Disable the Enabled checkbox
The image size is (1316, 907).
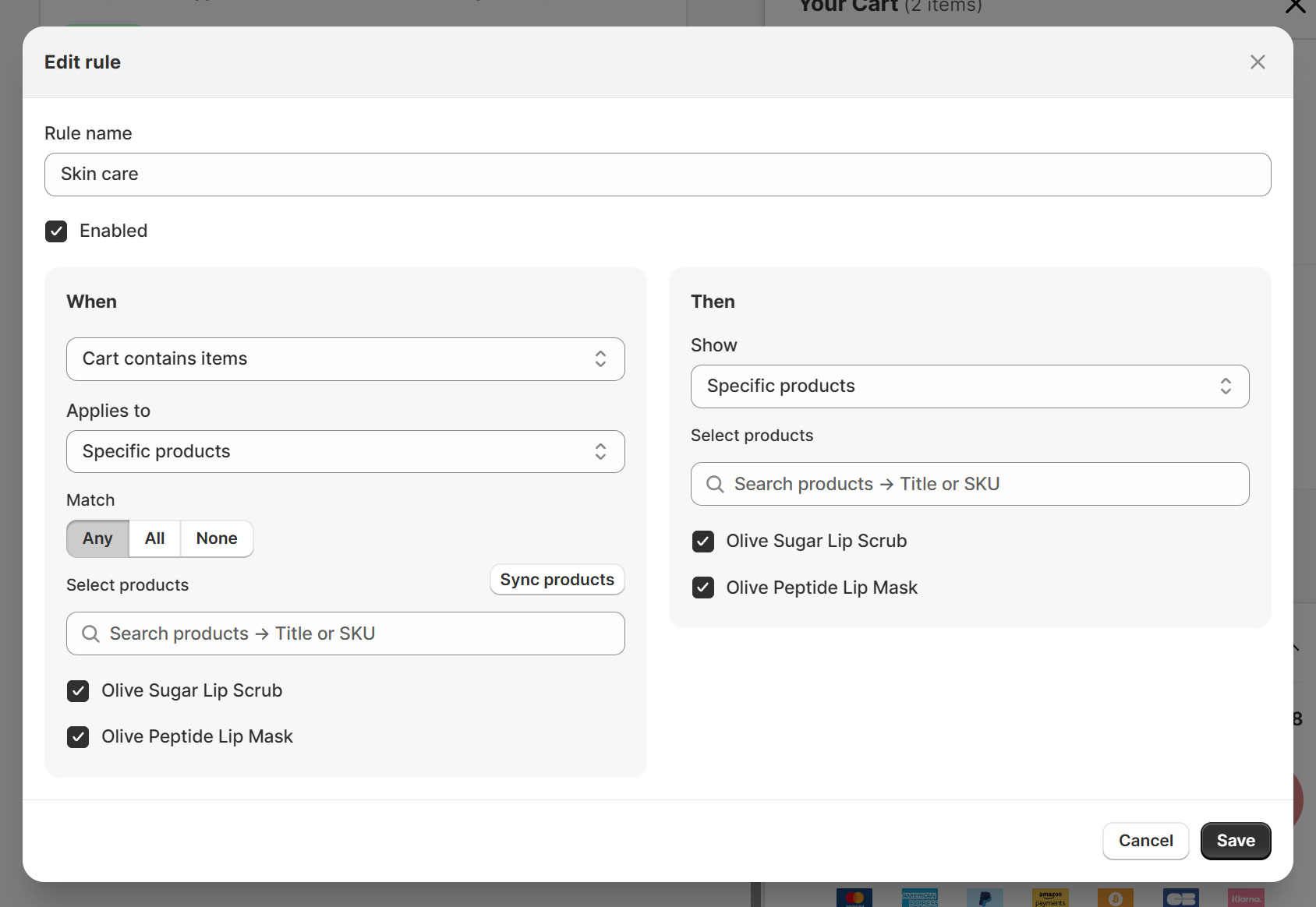(x=56, y=231)
